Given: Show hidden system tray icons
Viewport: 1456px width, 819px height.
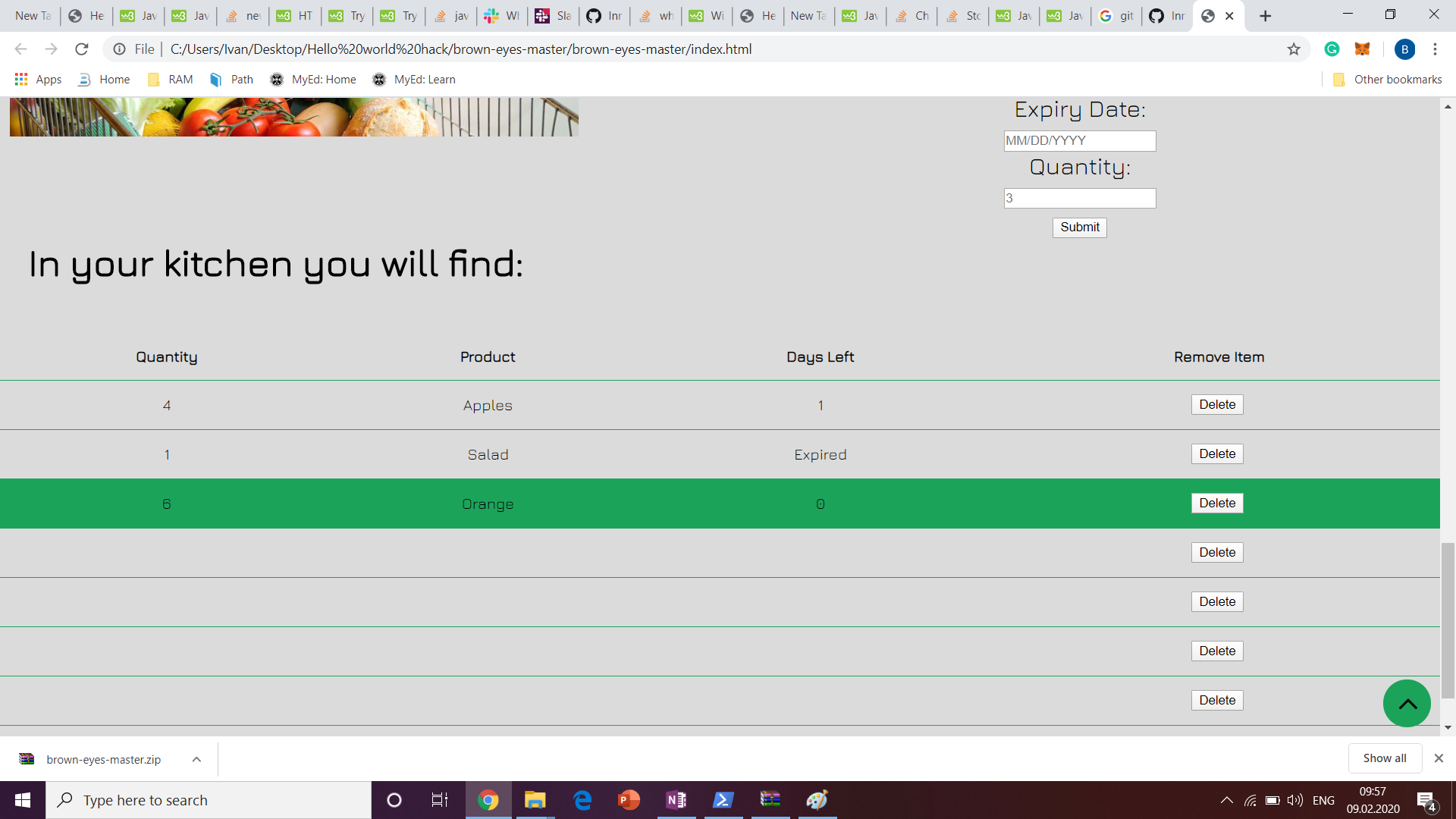Looking at the screenshot, I should pyautogui.click(x=1226, y=800).
